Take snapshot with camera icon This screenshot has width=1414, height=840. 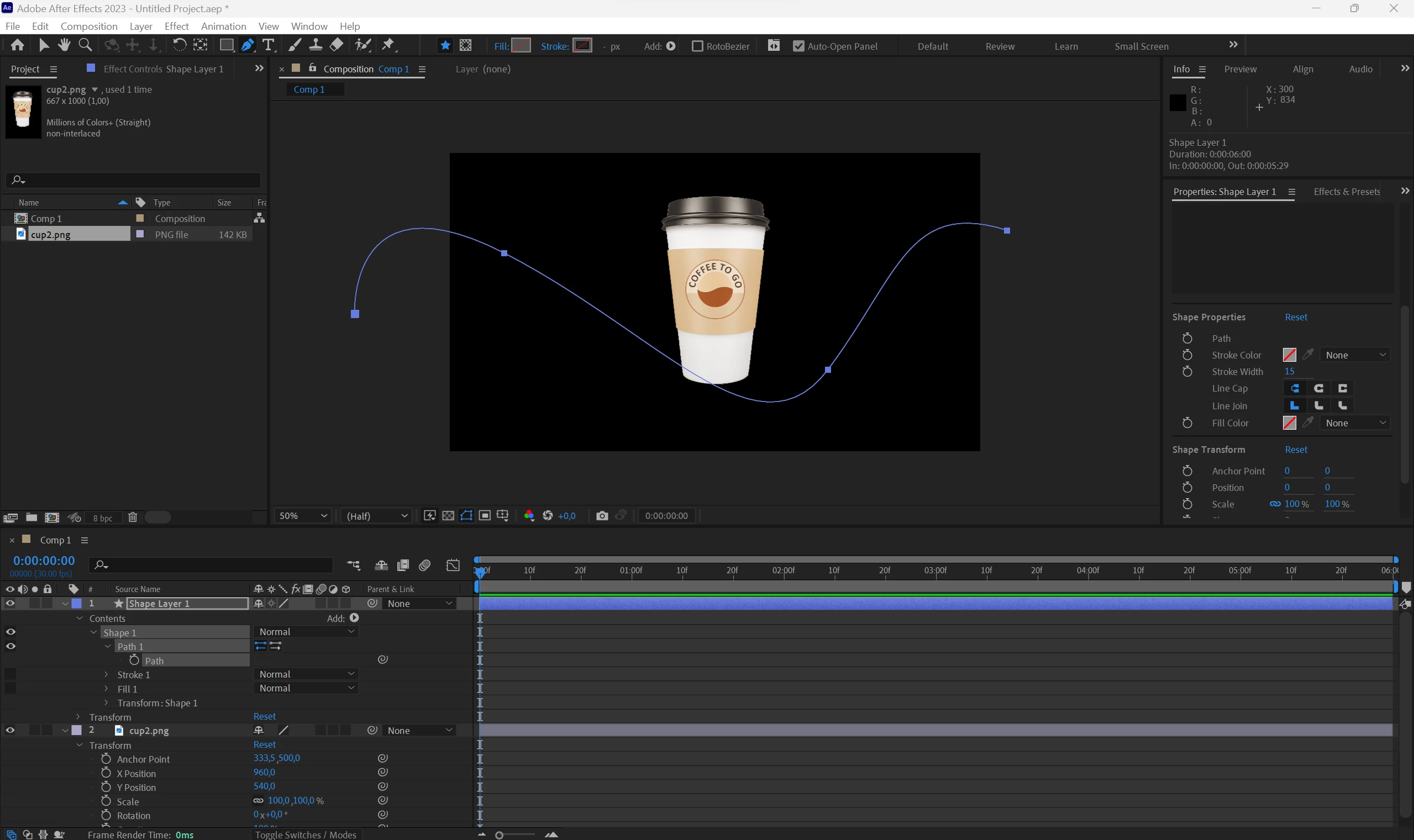tap(602, 516)
